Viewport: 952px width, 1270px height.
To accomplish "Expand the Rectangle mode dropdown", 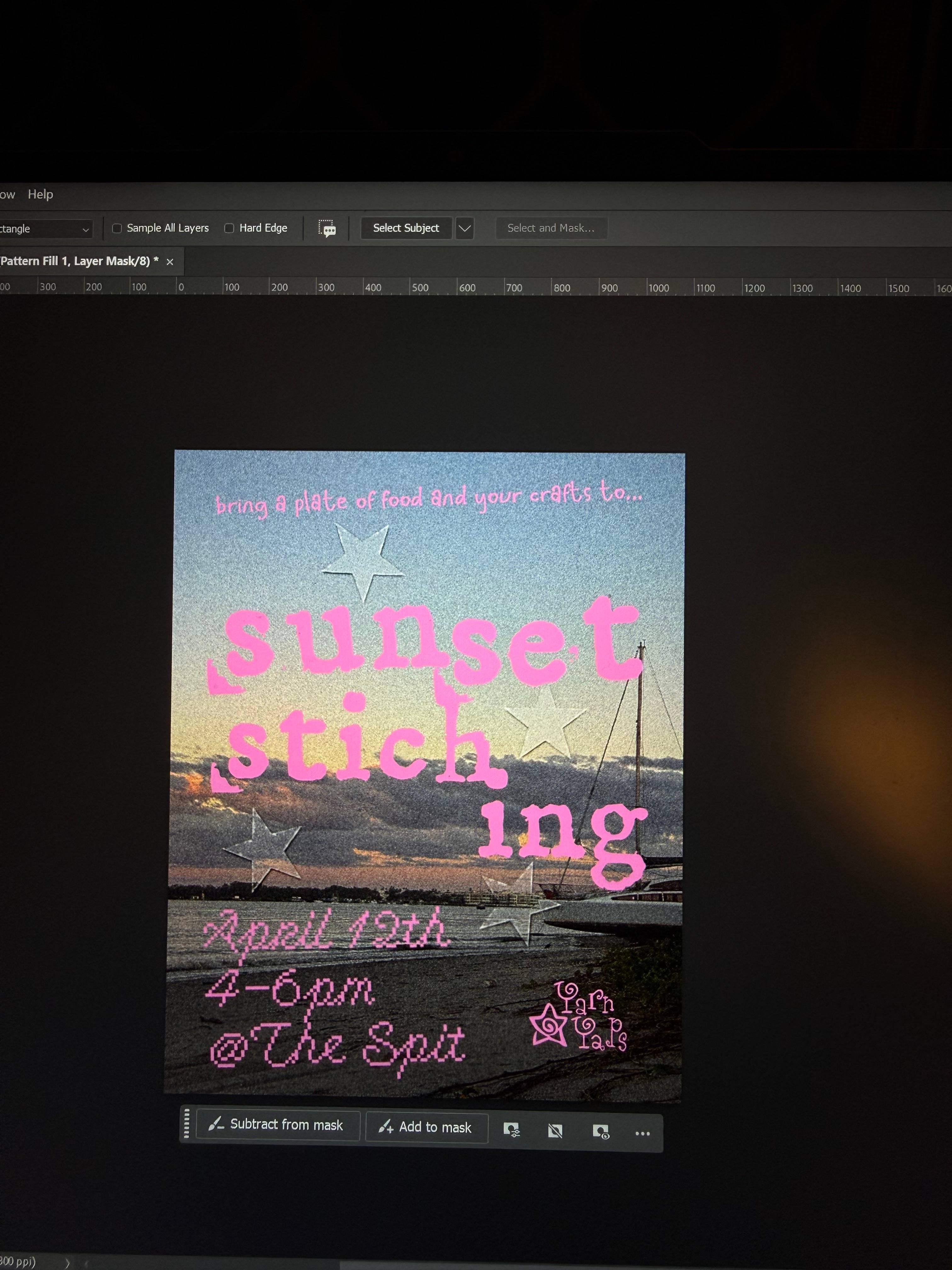I will 45,229.
